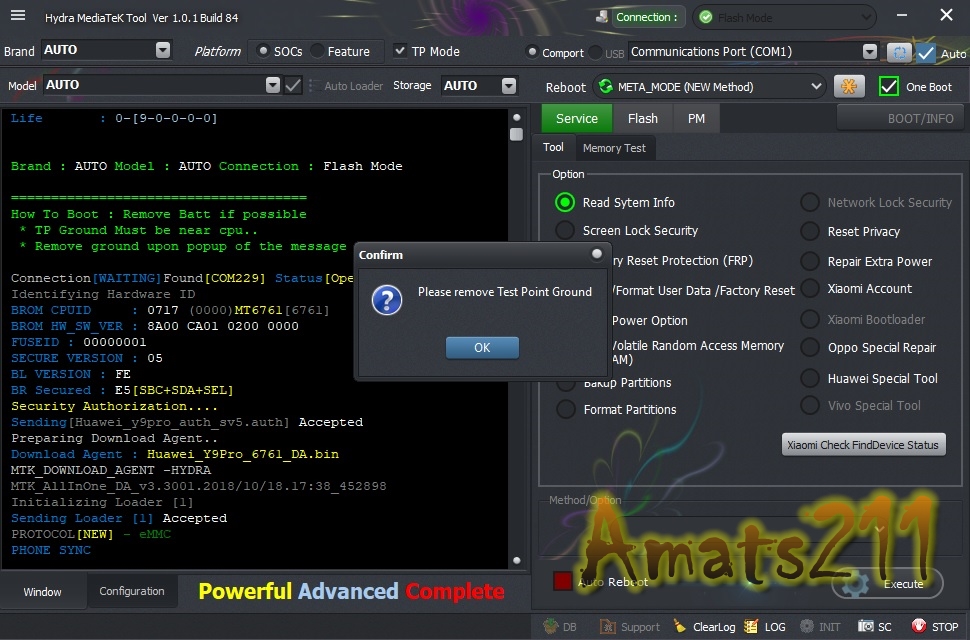
Task: Open the LOG icon in status bar
Action: 751,626
